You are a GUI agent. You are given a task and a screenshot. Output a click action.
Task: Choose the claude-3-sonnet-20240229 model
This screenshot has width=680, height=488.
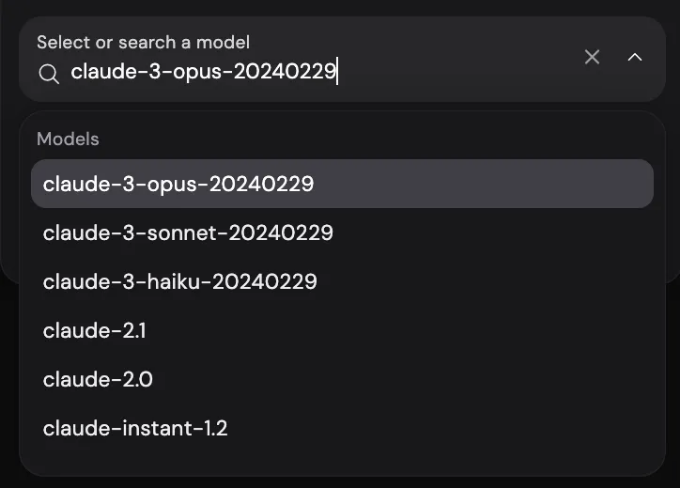click(x=342, y=233)
